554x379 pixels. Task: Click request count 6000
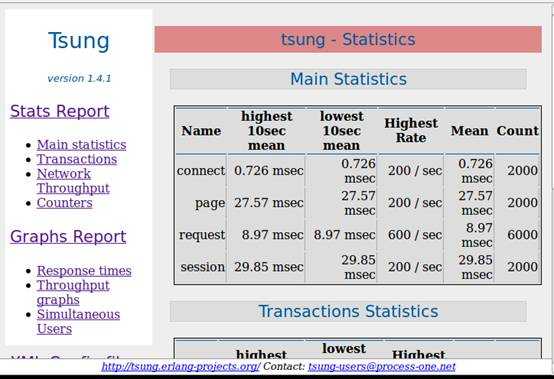(x=523, y=235)
